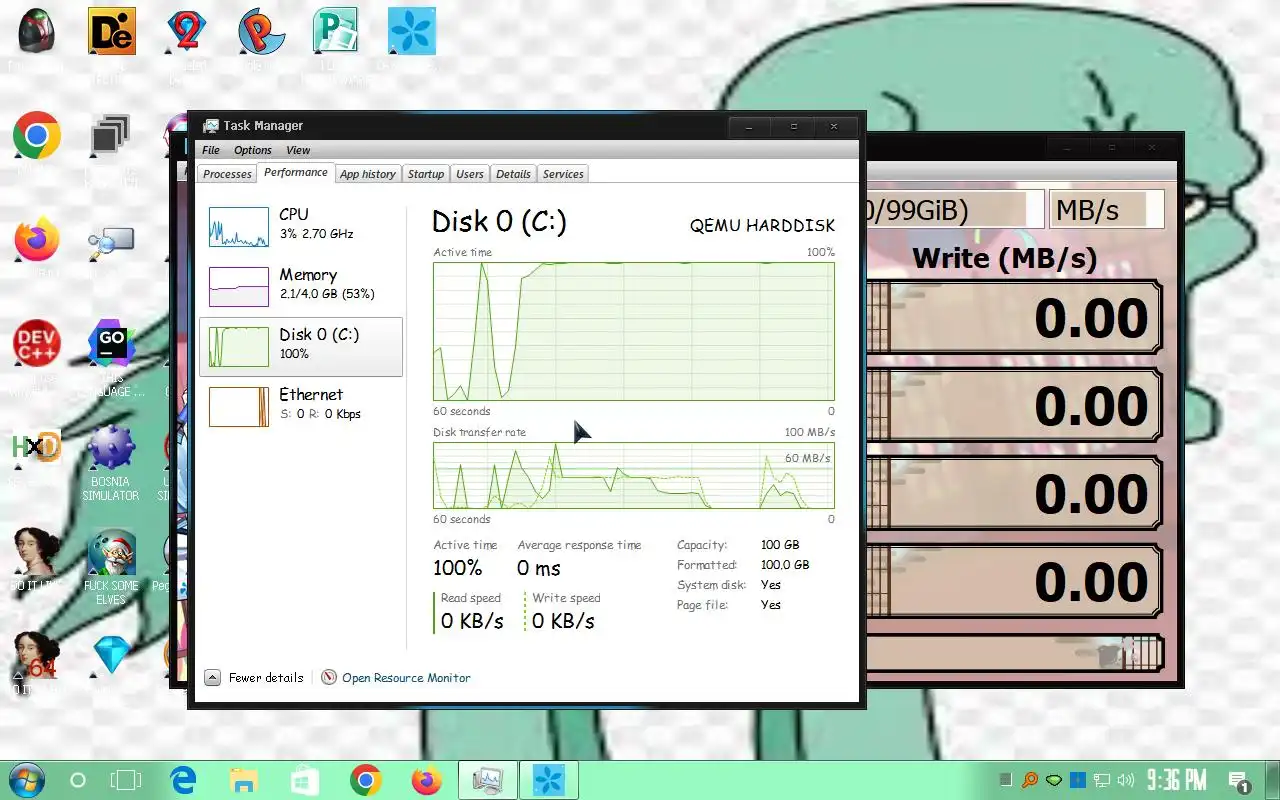Select Disk 0 (C:) in the sidebar
Image resolution: width=1280 pixels, height=800 pixels.
coord(301,347)
